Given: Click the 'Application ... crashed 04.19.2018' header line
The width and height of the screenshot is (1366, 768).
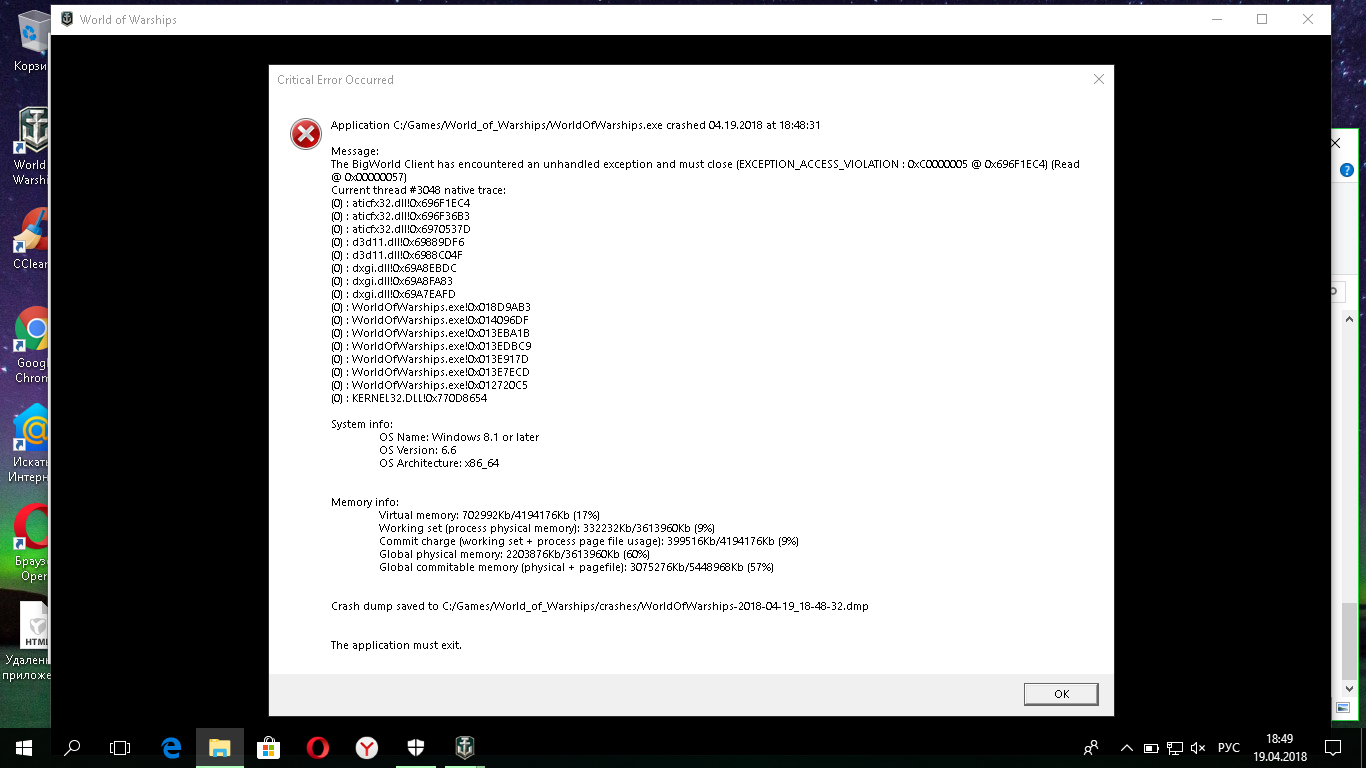Looking at the screenshot, I should 575,125.
